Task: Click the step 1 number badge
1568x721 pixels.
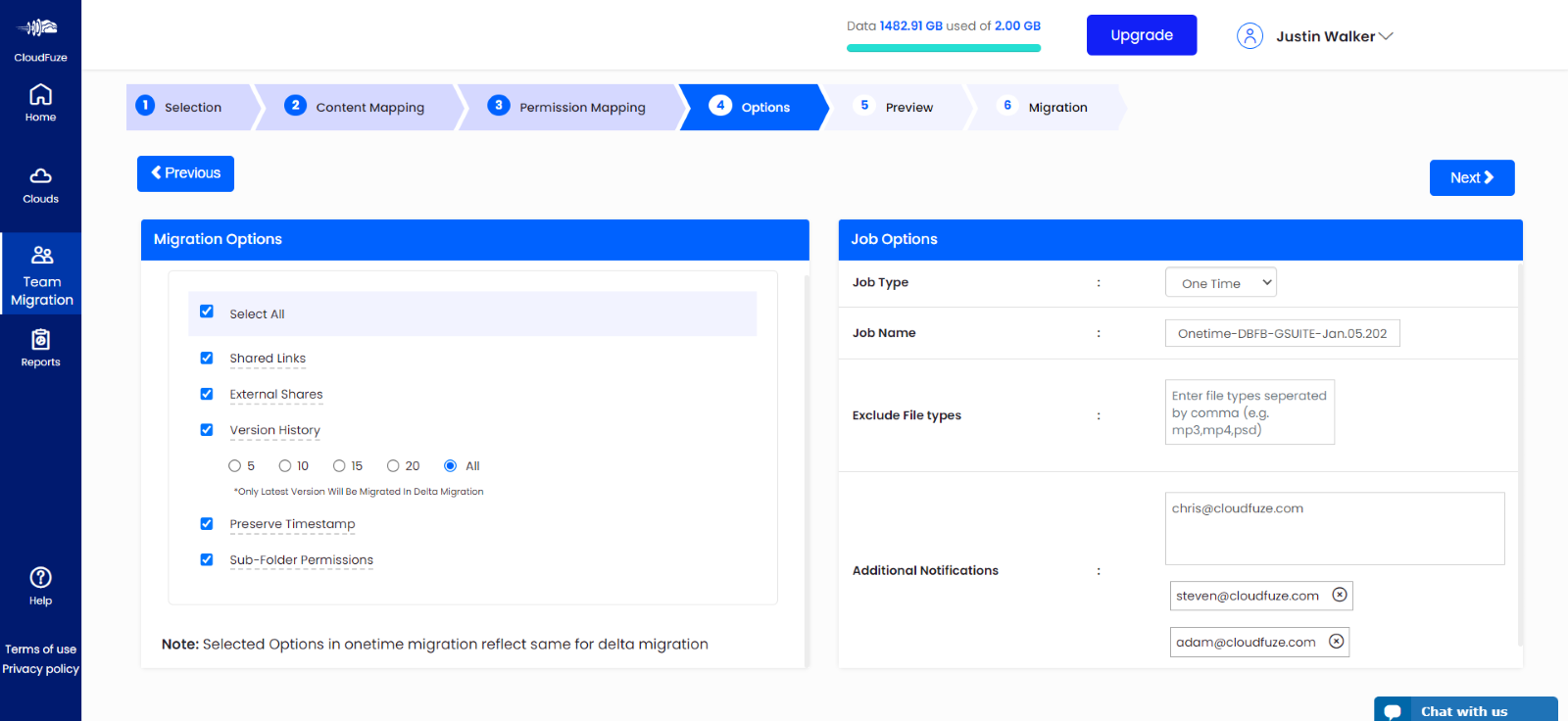Action: coord(145,105)
